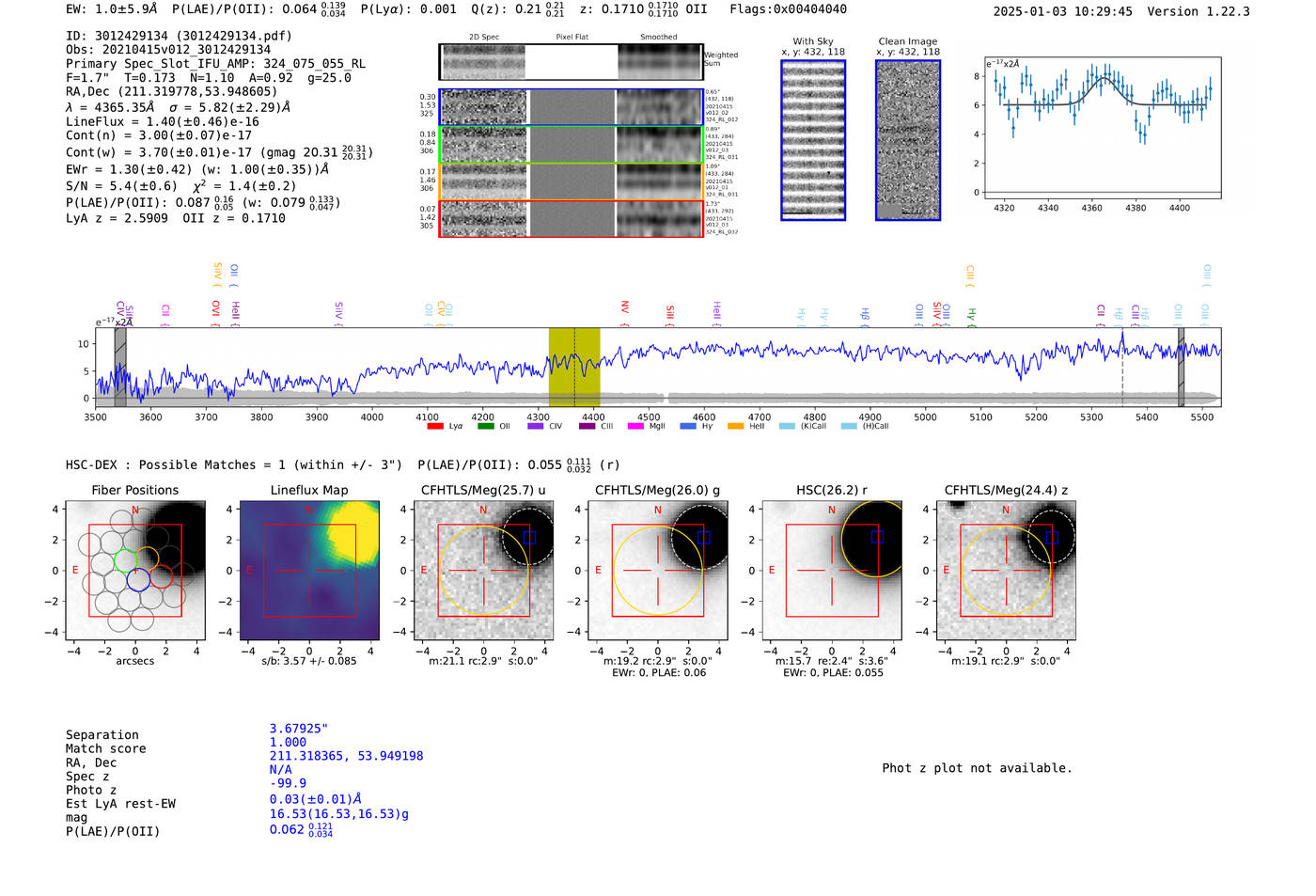Screen dimensions: 1316x896
Task: Click the gray hatched band near 5460
Action: pyautogui.click(x=1182, y=367)
